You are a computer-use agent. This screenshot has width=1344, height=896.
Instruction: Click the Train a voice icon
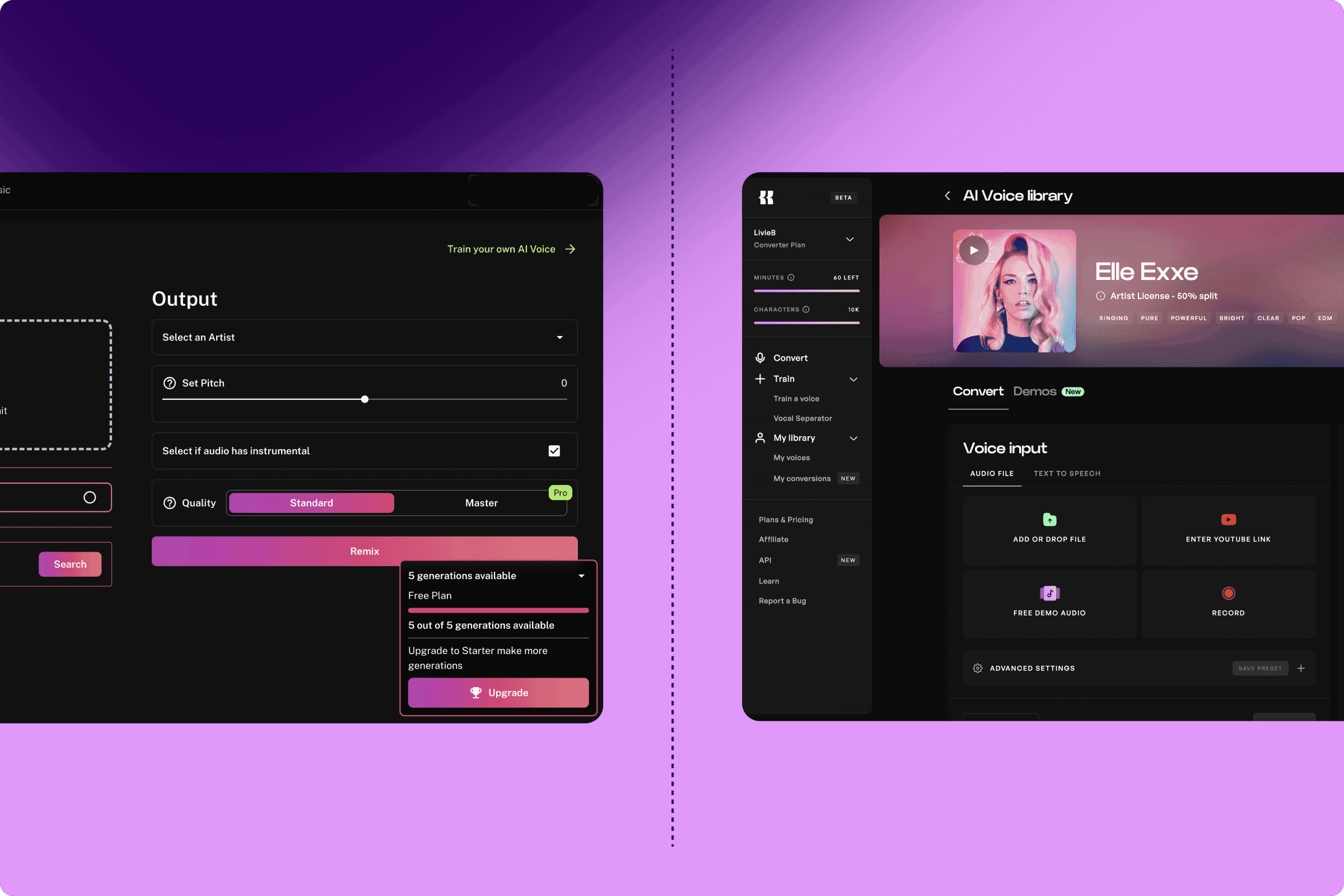(x=795, y=399)
